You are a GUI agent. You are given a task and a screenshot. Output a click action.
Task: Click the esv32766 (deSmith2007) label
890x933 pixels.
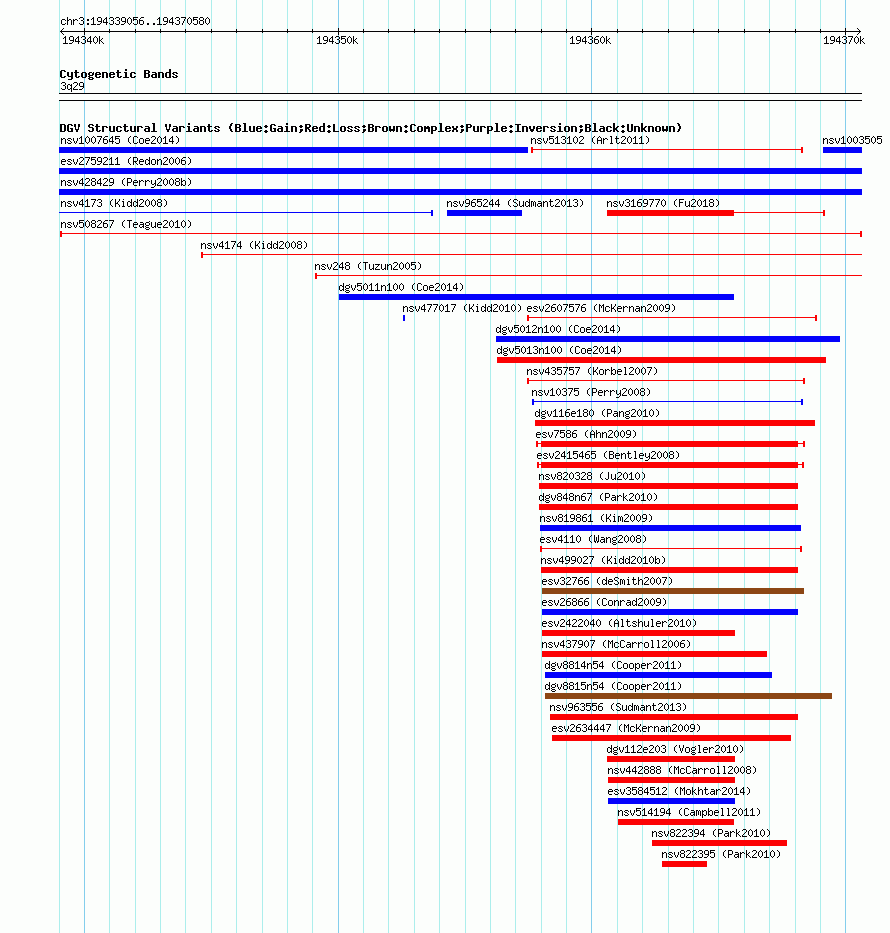[x=607, y=581]
